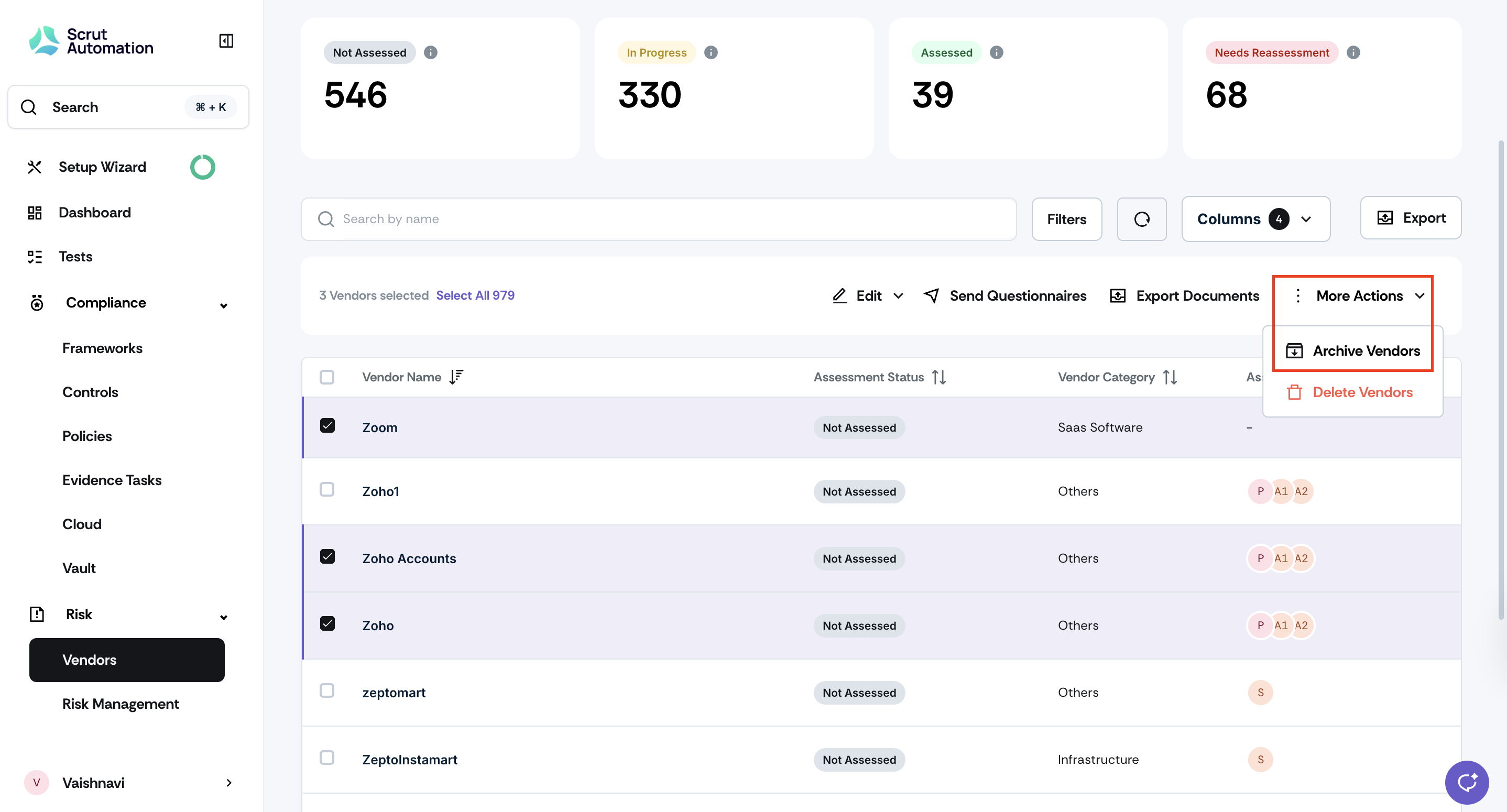Open the chat assistant bubble icon
This screenshot has height=812, width=1507.
(1466, 782)
